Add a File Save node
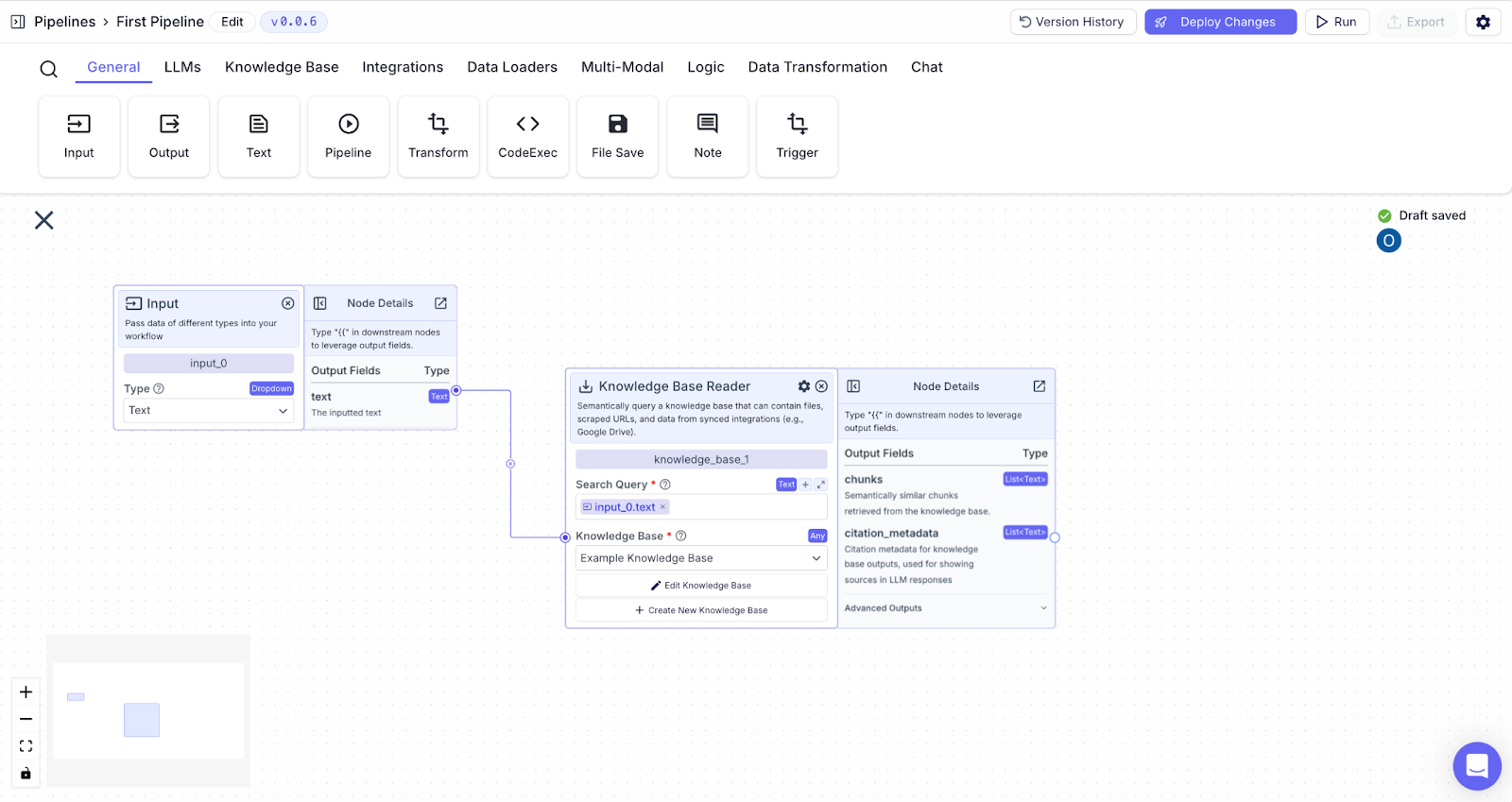Image resolution: width=1512 pixels, height=802 pixels. [617, 136]
